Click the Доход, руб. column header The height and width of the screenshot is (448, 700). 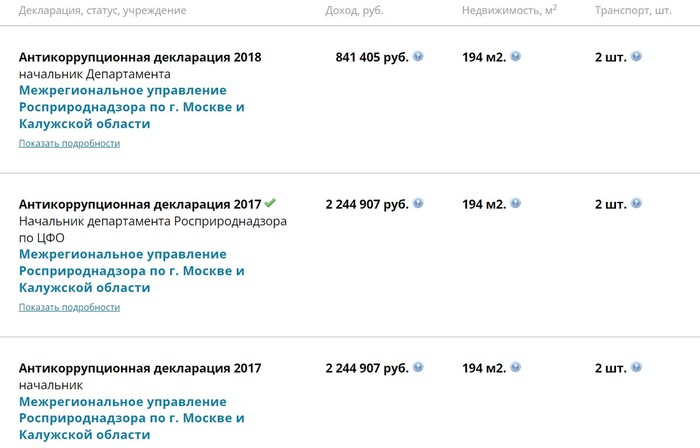[x=354, y=11]
